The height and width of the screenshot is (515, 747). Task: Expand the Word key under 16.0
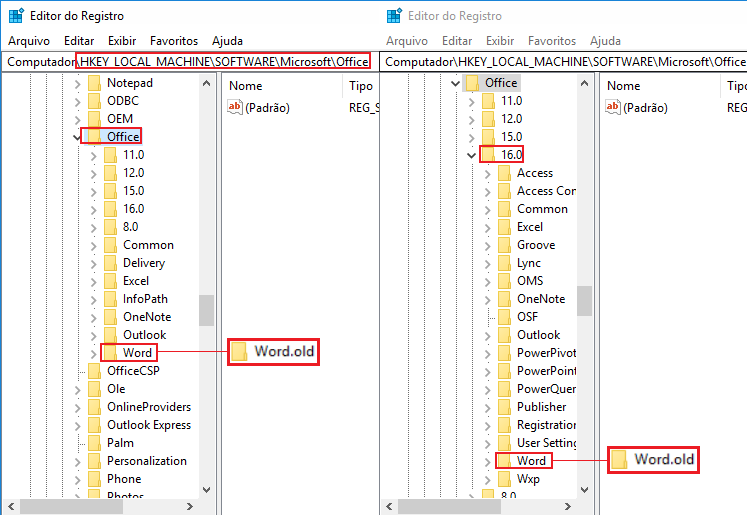(x=487, y=462)
